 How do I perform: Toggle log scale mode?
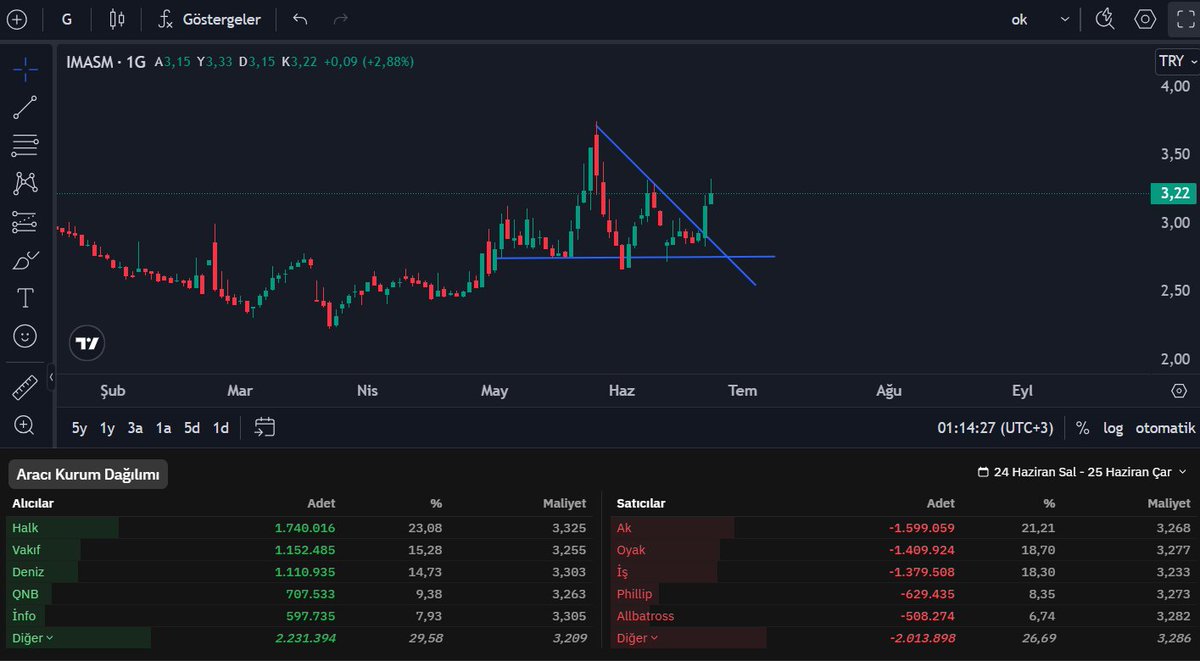(x=1113, y=428)
